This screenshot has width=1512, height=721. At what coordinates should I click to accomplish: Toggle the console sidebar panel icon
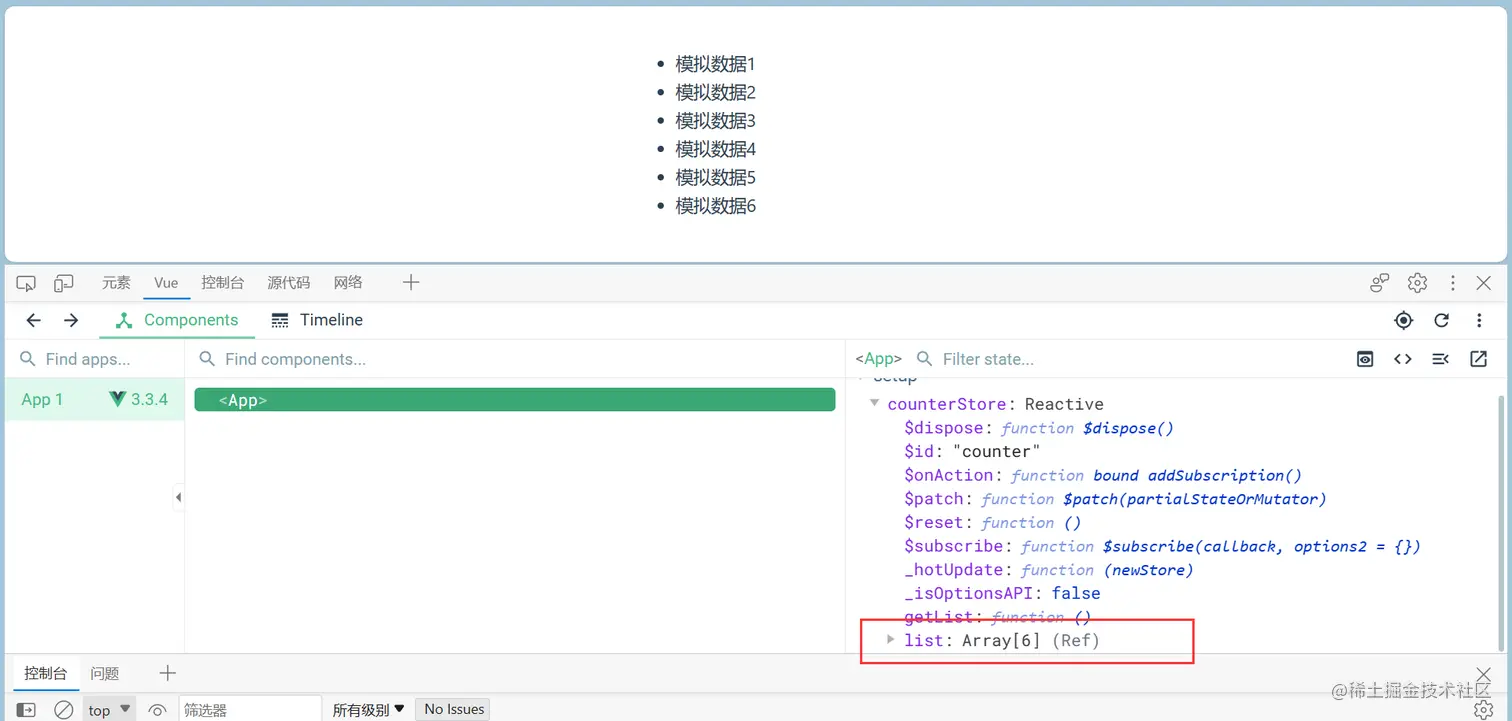[x=27, y=710]
